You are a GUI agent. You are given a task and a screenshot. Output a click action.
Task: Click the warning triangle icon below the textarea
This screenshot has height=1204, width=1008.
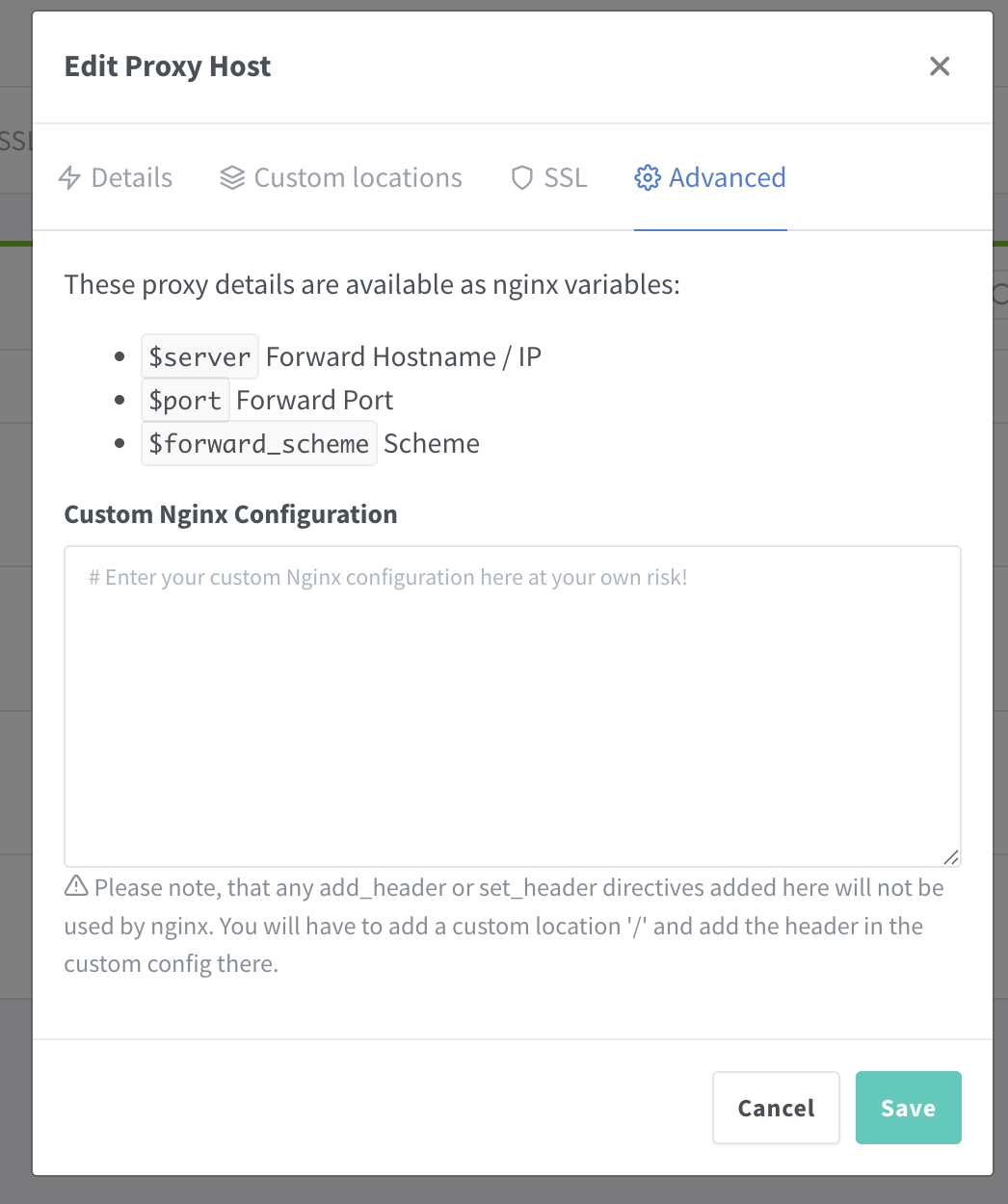[x=76, y=886]
